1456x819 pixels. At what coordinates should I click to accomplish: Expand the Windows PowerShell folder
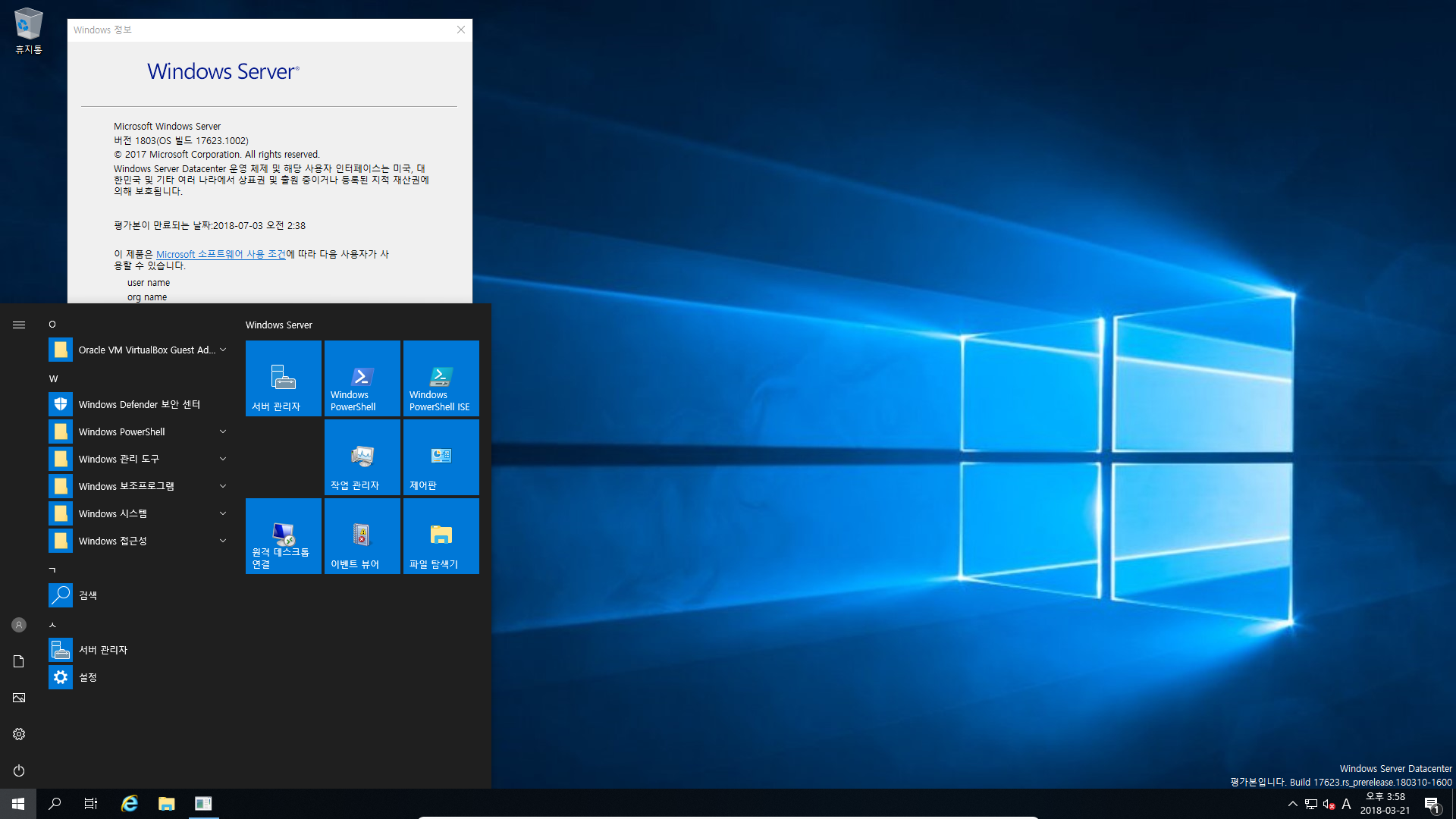pyautogui.click(x=139, y=431)
